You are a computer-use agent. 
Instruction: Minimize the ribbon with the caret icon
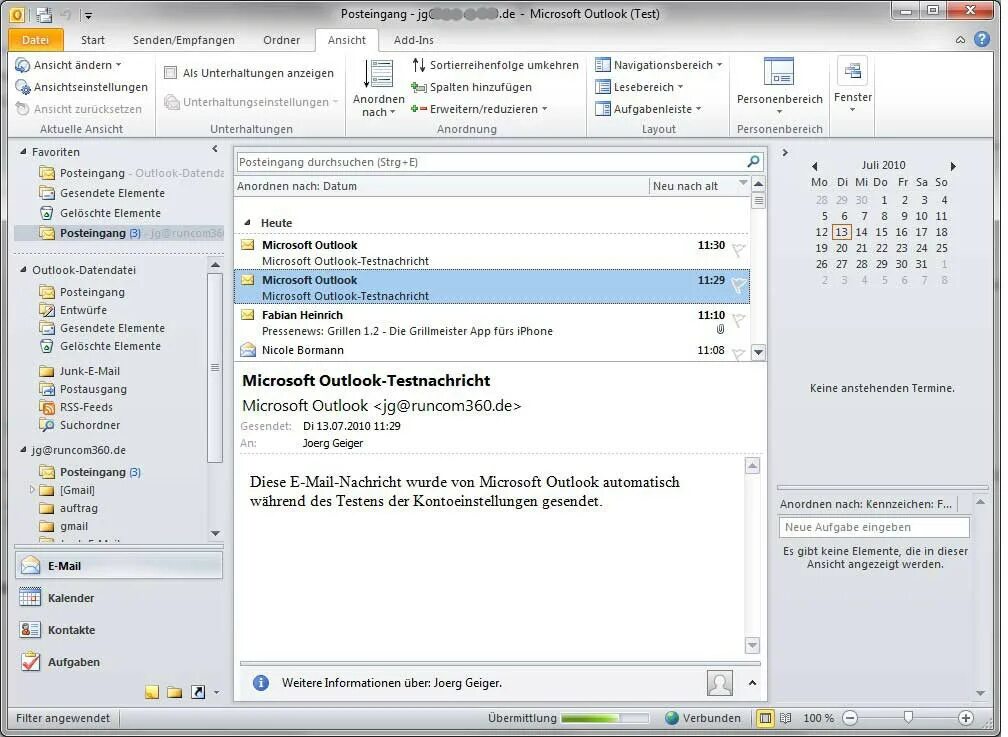(x=960, y=40)
